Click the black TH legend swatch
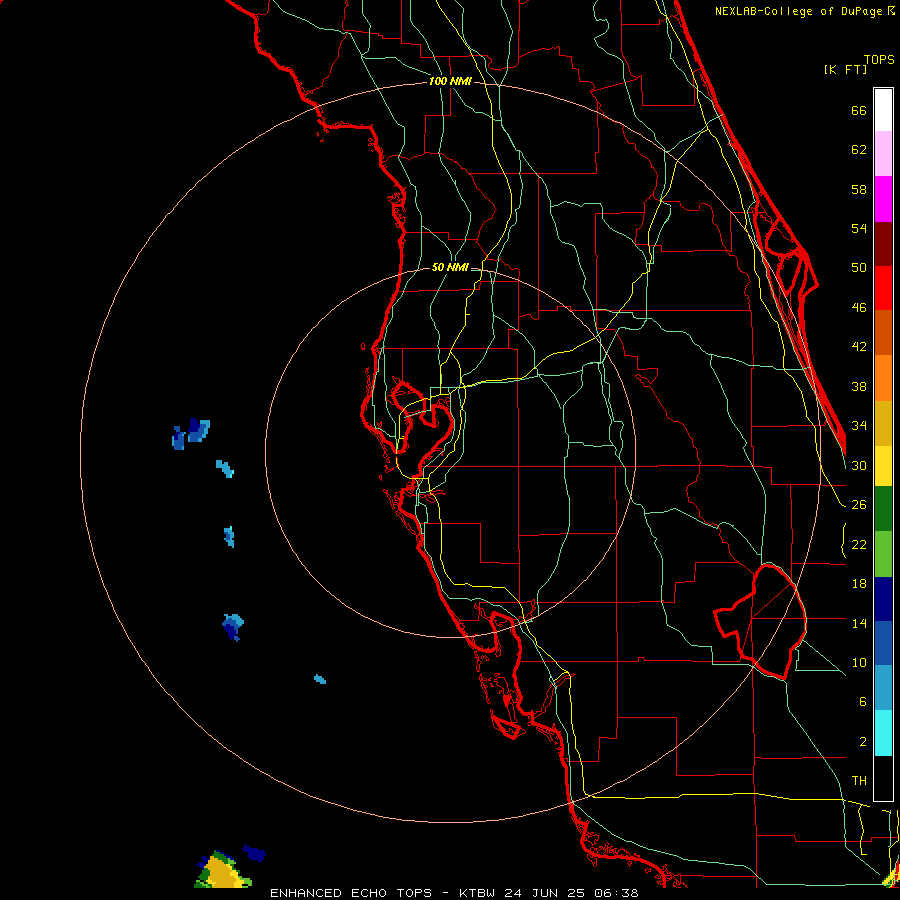This screenshot has height=900, width=900. point(883,778)
